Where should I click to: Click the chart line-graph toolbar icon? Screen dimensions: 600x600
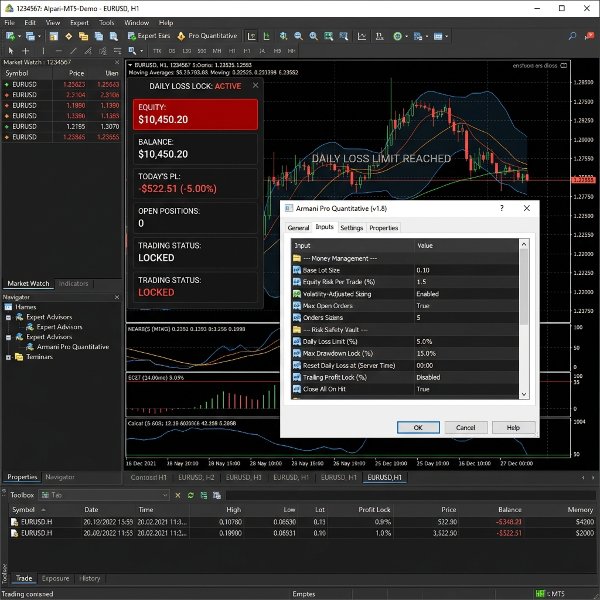(362, 36)
